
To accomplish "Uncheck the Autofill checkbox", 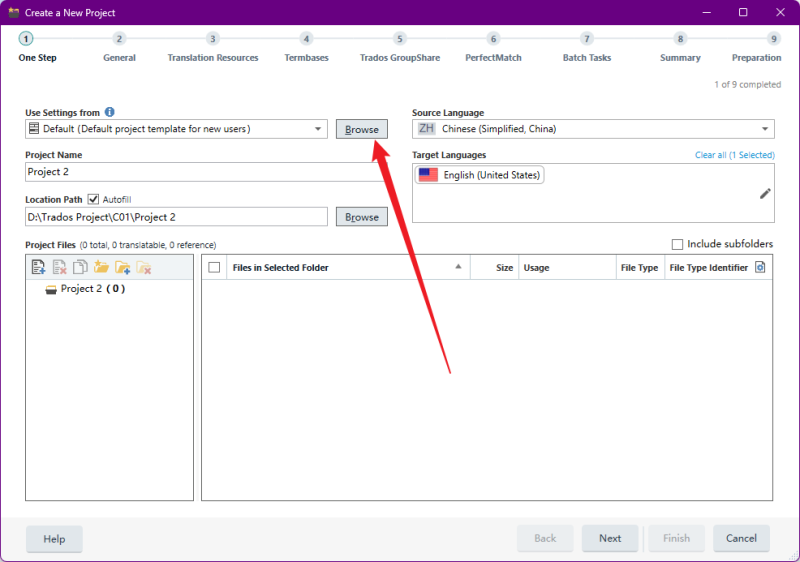I will [94, 200].
